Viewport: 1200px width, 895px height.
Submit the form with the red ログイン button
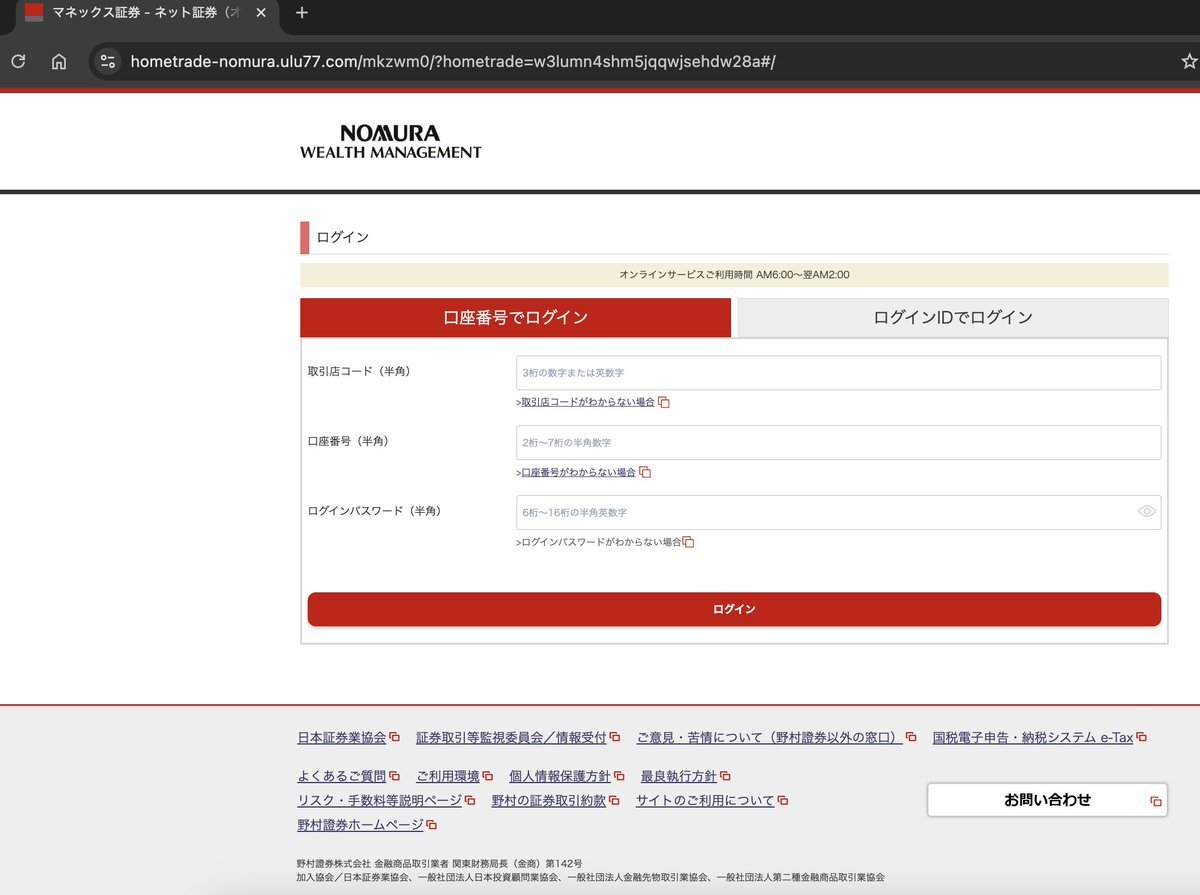(734, 609)
